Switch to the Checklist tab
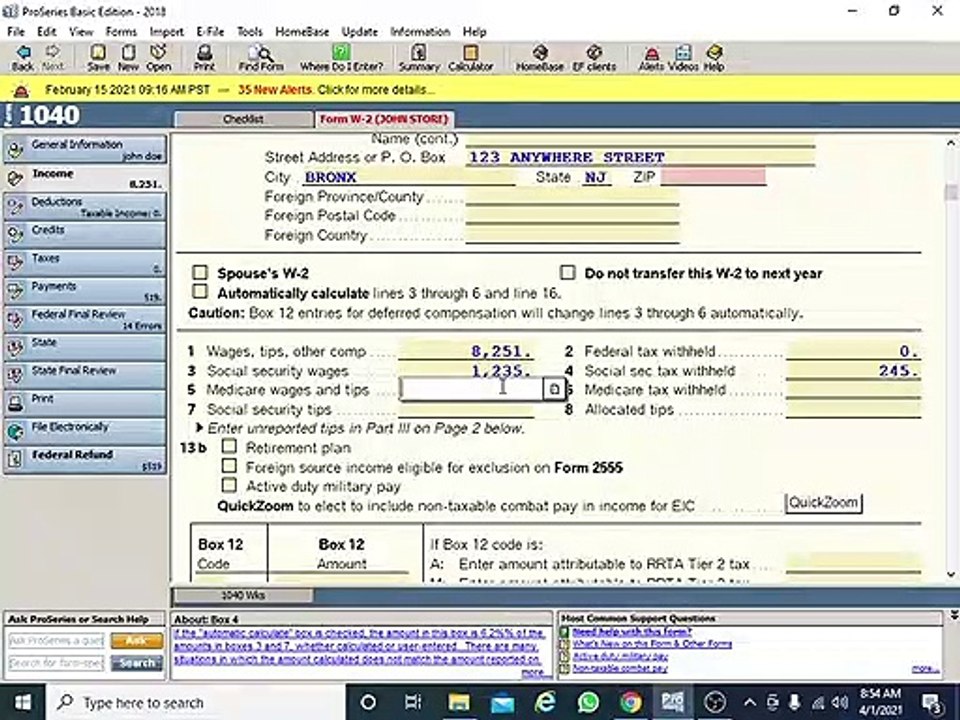Viewport: 960px width, 720px height. click(x=244, y=119)
